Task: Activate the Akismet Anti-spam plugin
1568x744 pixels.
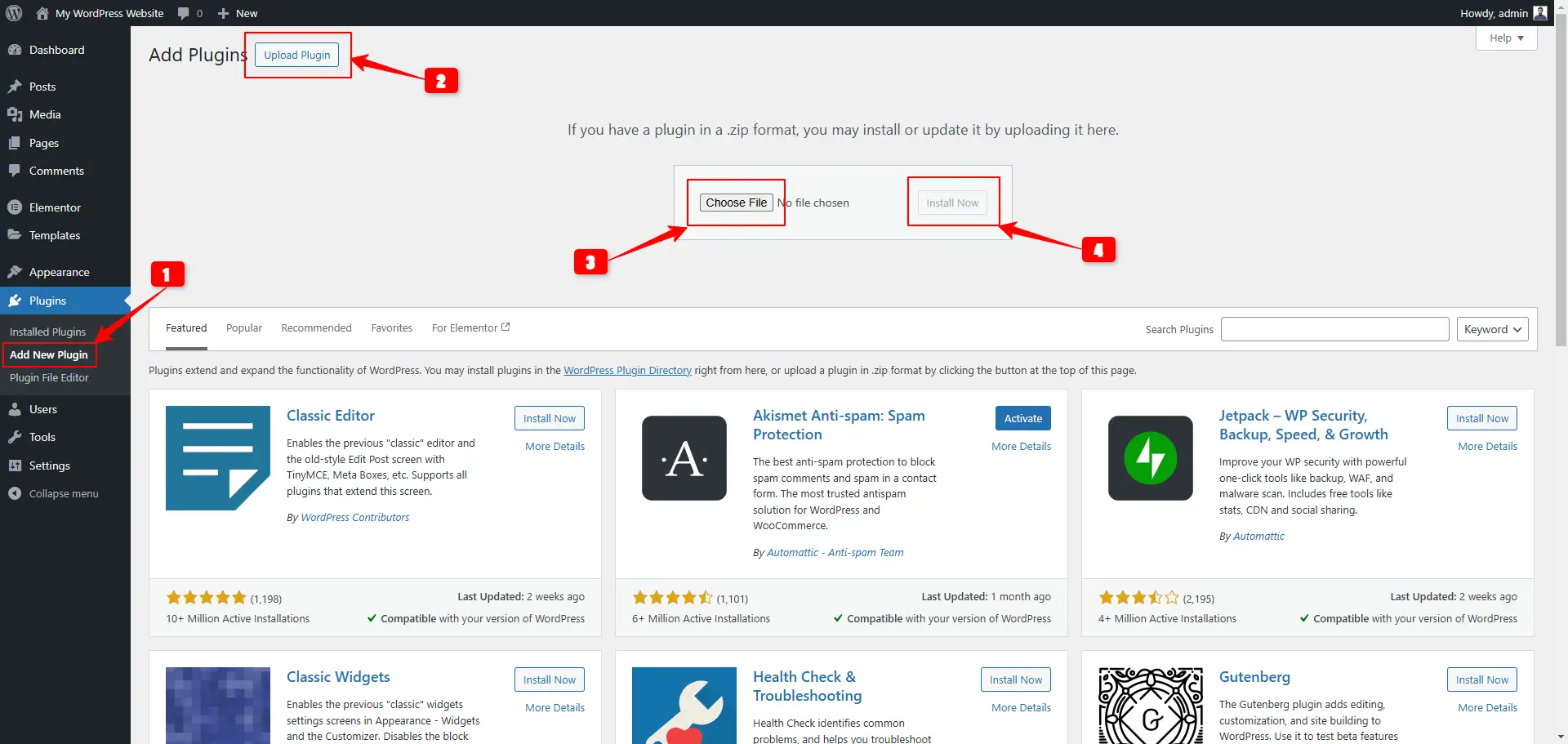Action: pos(1023,418)
